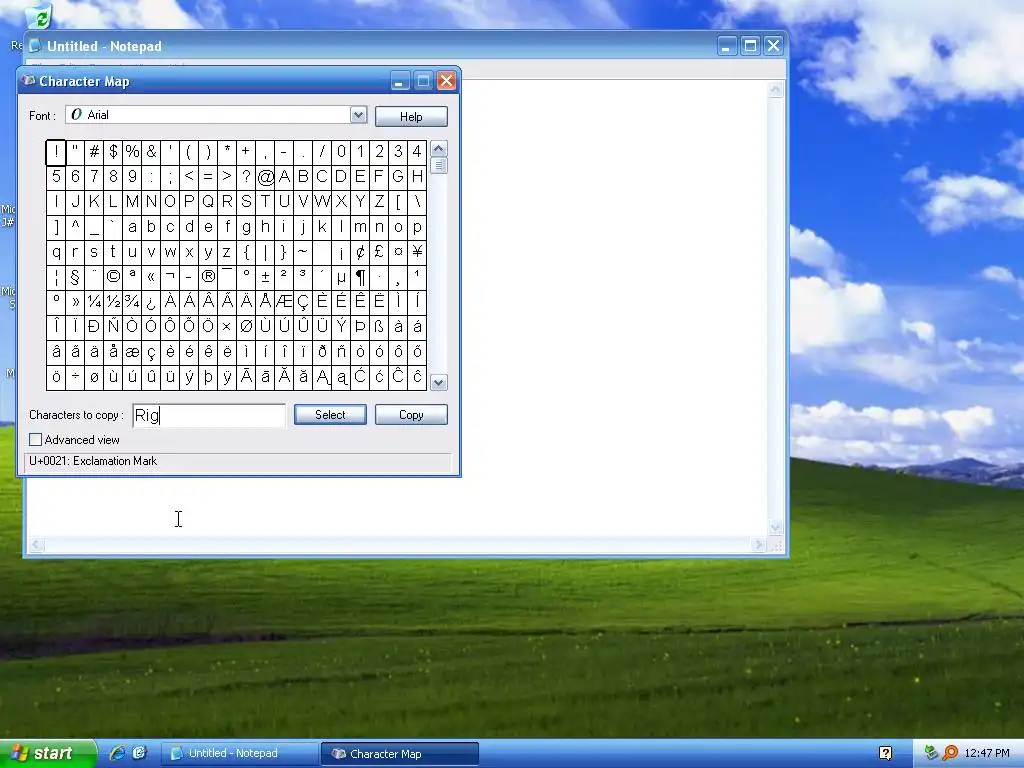Select the dollar sign $ character
Image resolution: width=1024 pixels, height=768 pixels.
point(113,152)
